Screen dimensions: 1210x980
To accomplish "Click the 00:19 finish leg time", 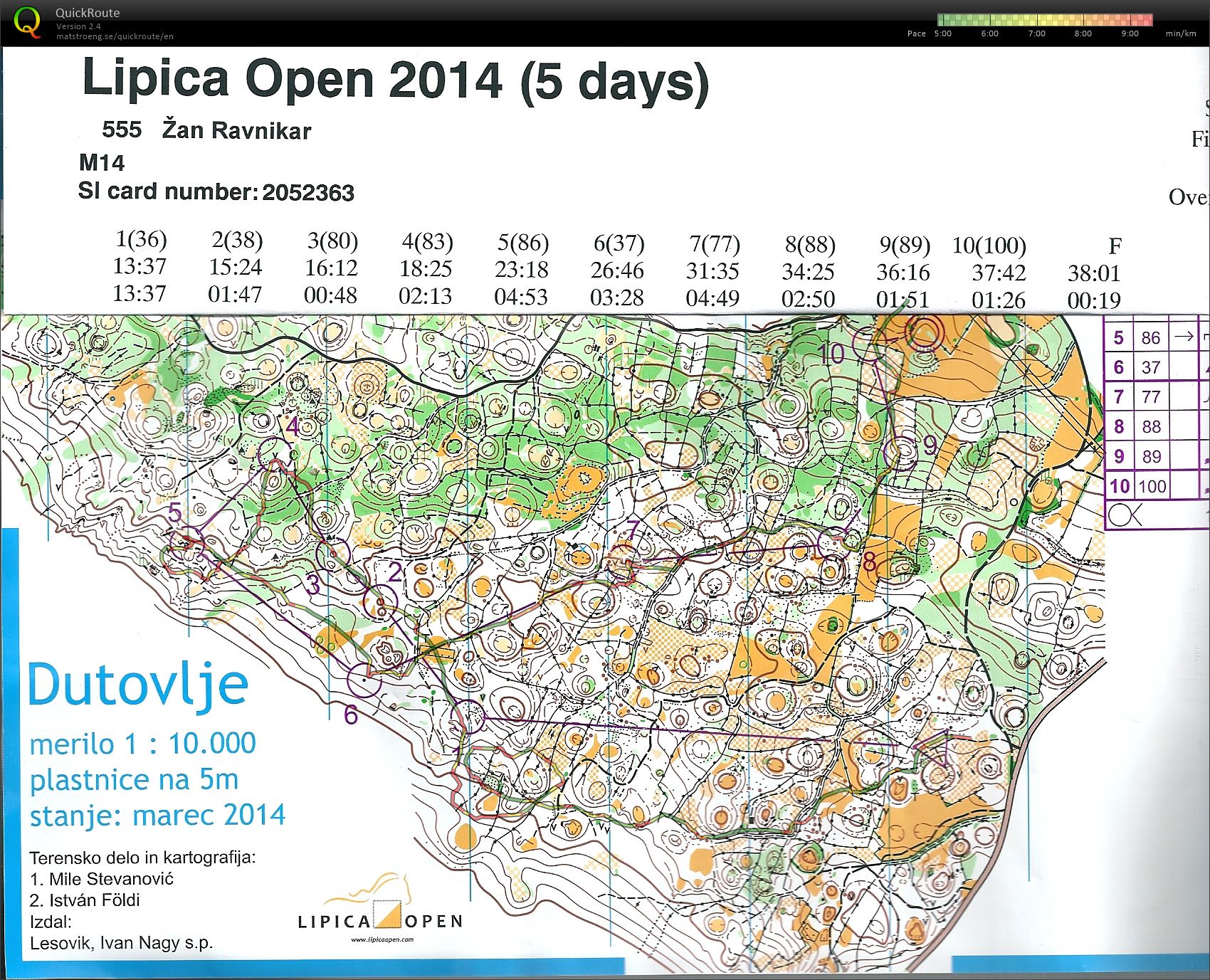I will [1094, 300].
